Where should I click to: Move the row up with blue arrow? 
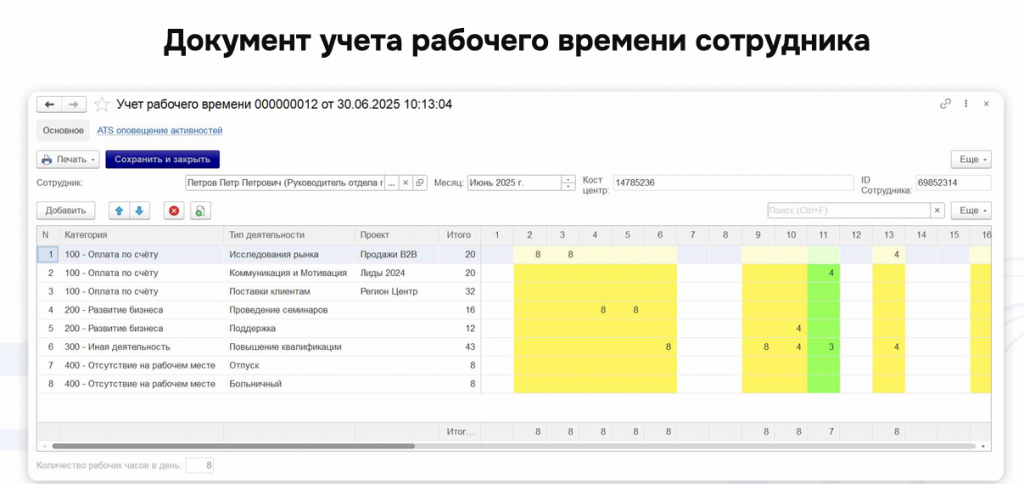coord(119,210)
